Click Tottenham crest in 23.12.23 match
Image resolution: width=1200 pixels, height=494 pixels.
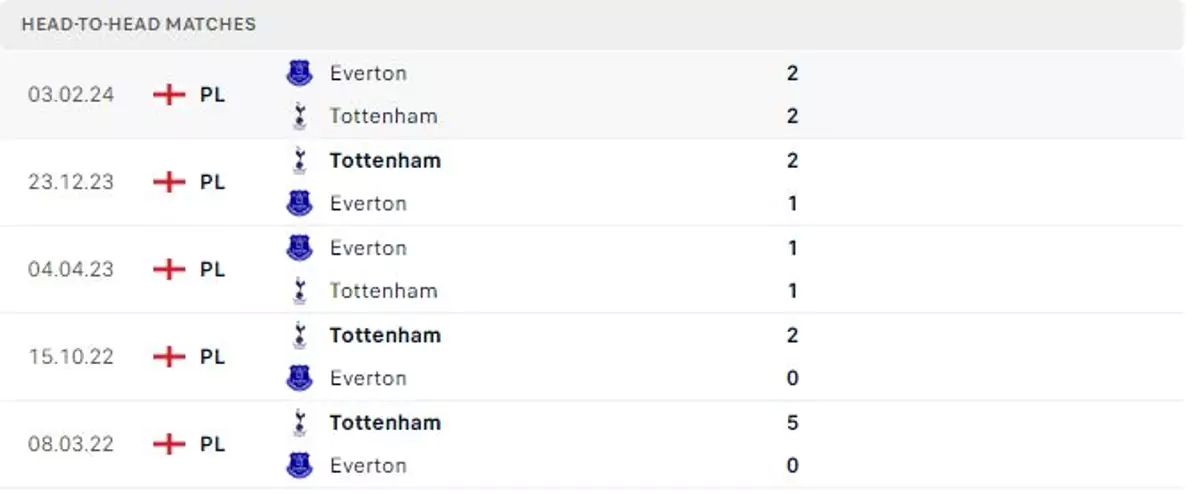point(299,160)
